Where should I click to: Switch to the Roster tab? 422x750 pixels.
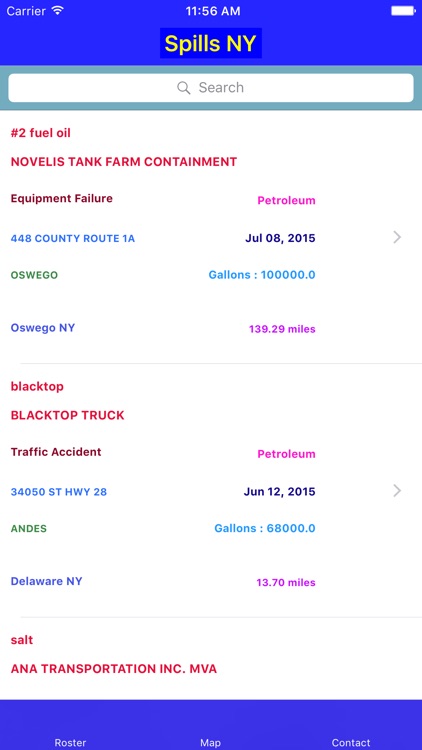click(x=70, y=742)
